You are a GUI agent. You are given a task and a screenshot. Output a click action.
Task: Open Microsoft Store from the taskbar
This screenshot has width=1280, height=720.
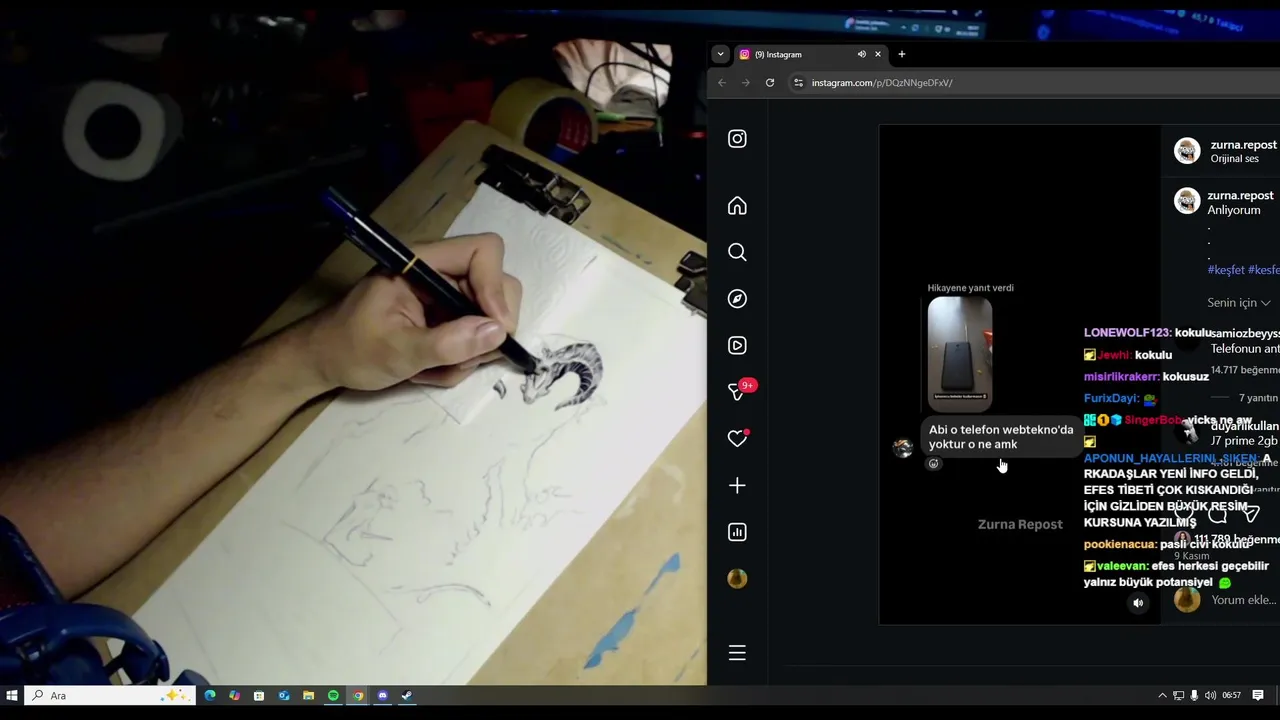click(x=259, y=695)
